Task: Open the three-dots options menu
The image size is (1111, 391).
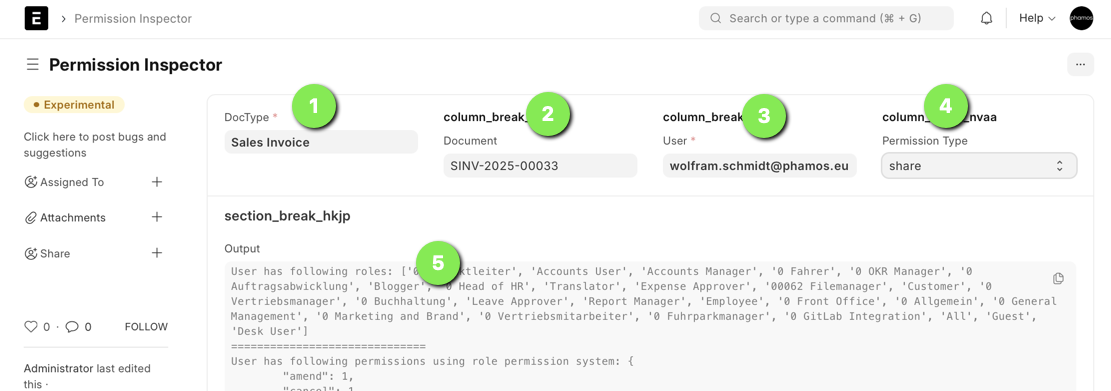Action: pyautogui.click(x=1080, y=64)
